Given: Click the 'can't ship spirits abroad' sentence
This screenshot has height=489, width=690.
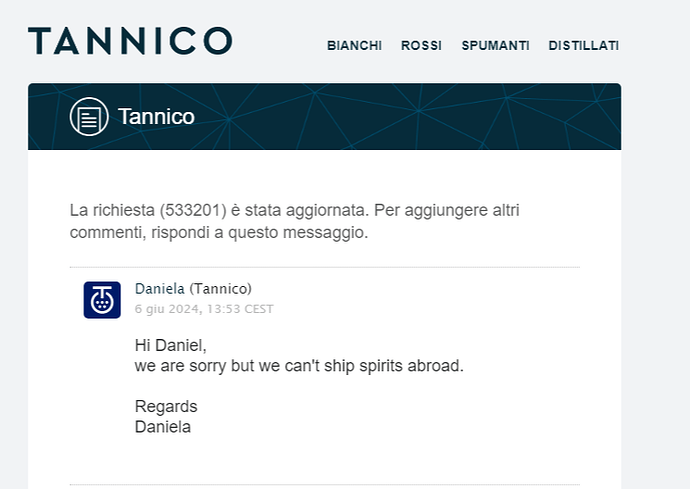Looking at the screenshot, I should click(x=299, y=366).
